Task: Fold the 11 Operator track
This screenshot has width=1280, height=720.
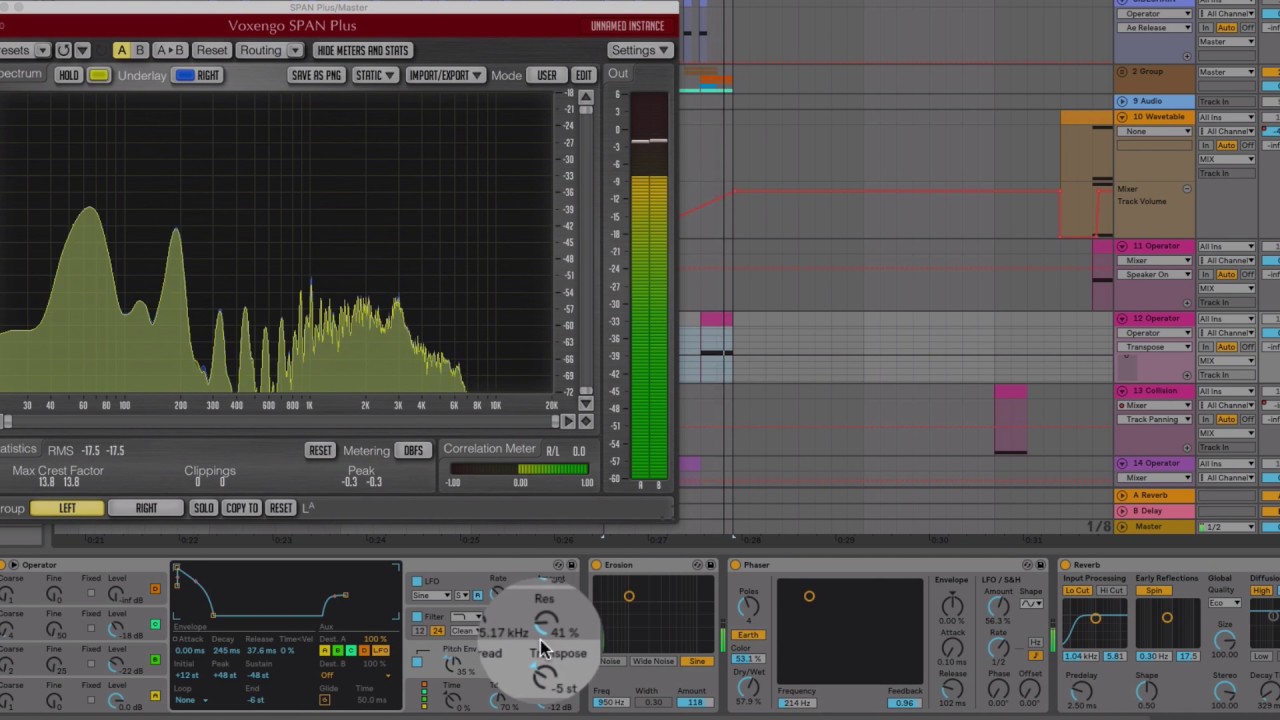Action: click(1122, 246)
